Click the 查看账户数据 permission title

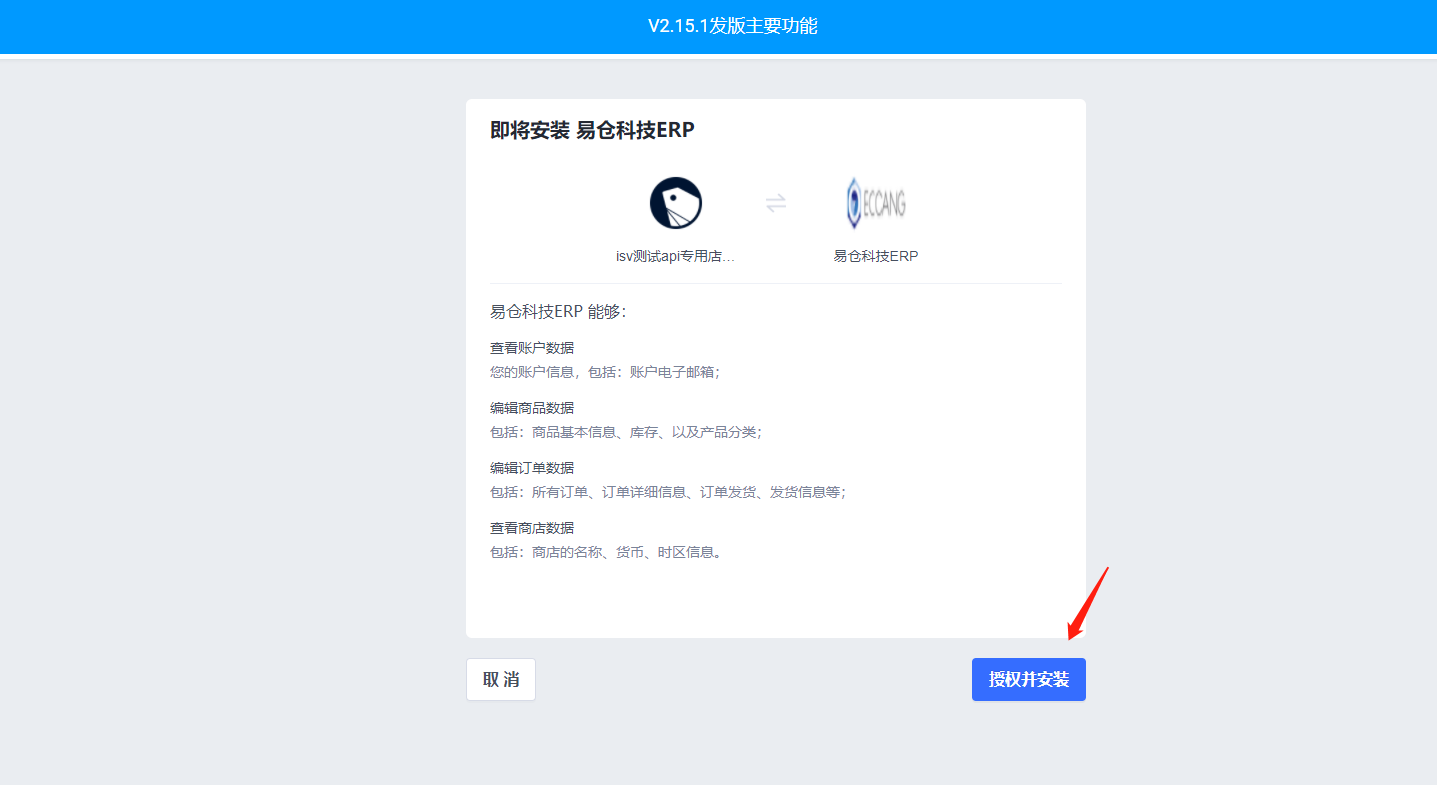coord(532,348)
